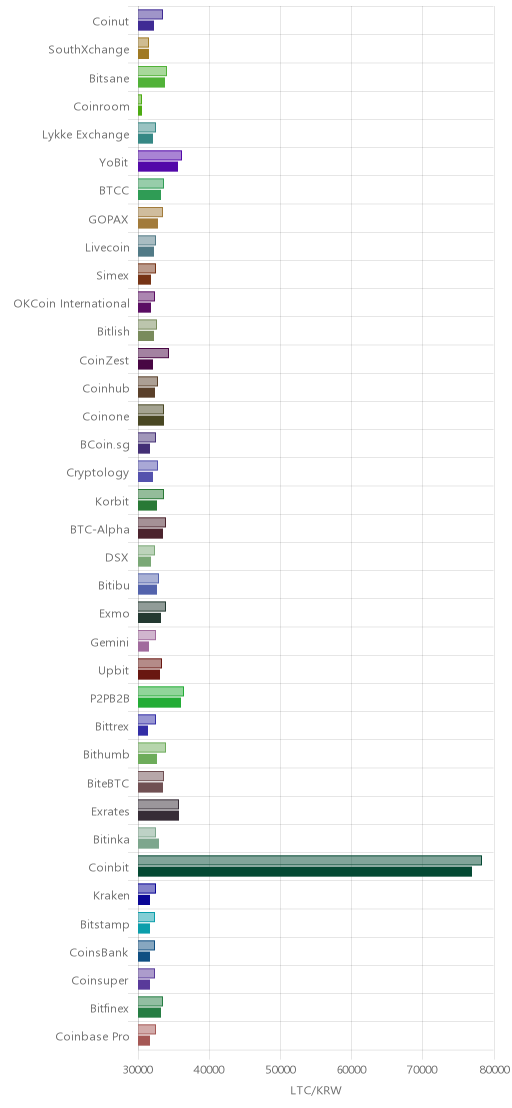This screenshot has height=1108, width=512.
Task: Click the CoinZest light purple bar
Action: click(x=153, y=353)
